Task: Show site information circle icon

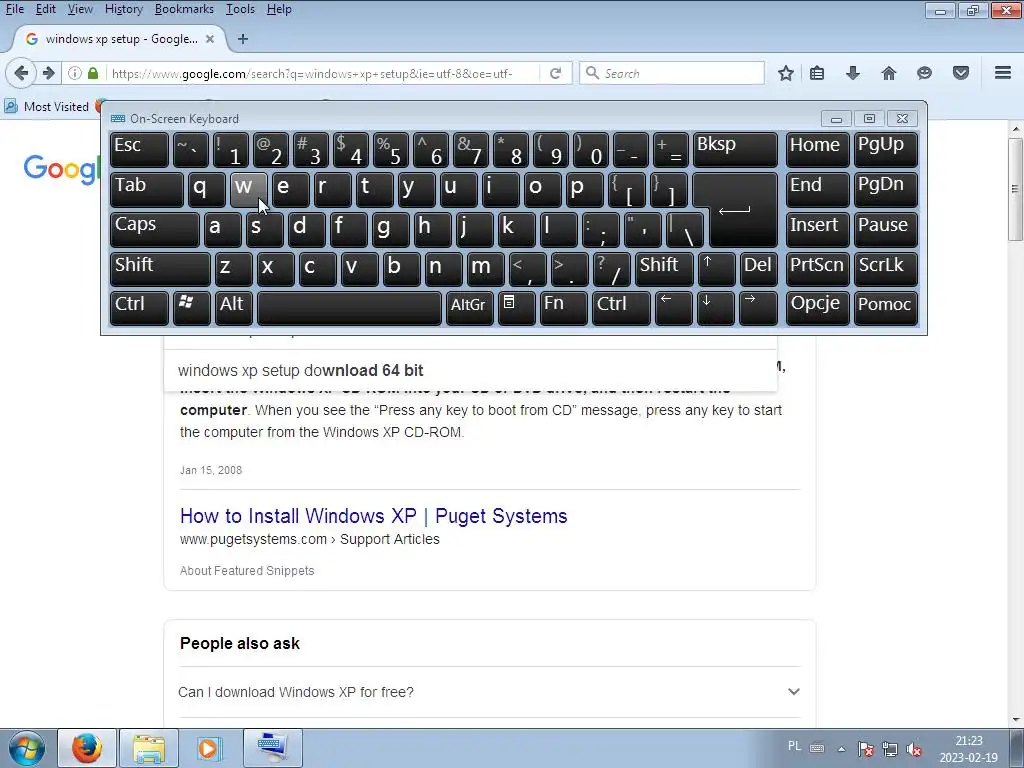Action: pos(74,73)
